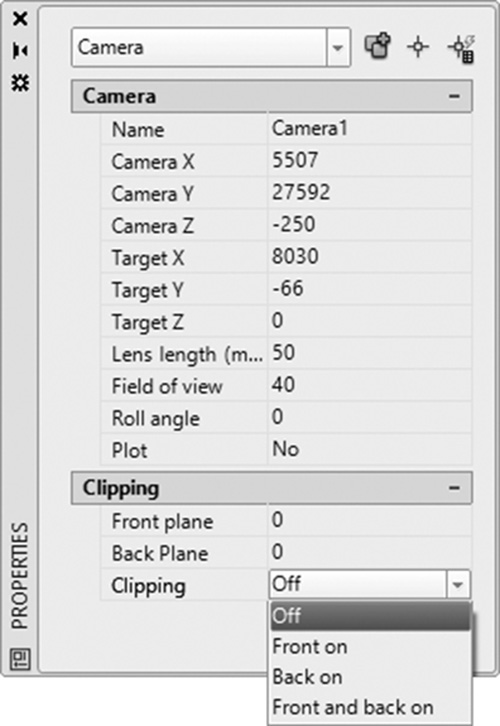
Task: Select the Off clipping option
Action: pyautogui.click(x=370, y=616)
